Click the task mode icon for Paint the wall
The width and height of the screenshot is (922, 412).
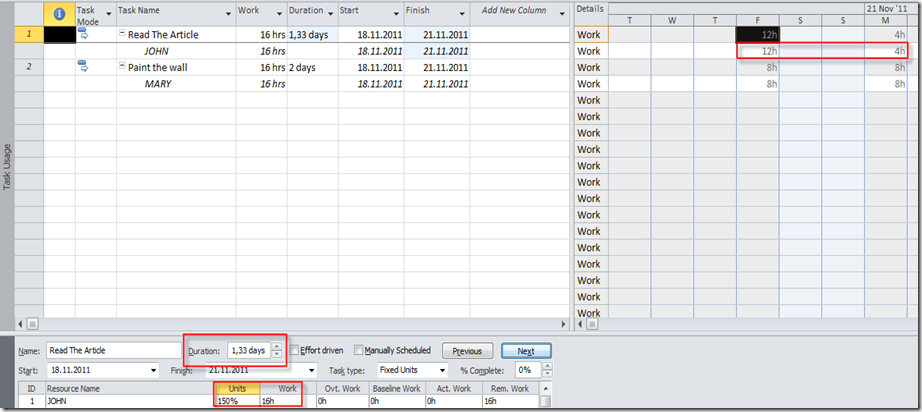tap(84, 67)
